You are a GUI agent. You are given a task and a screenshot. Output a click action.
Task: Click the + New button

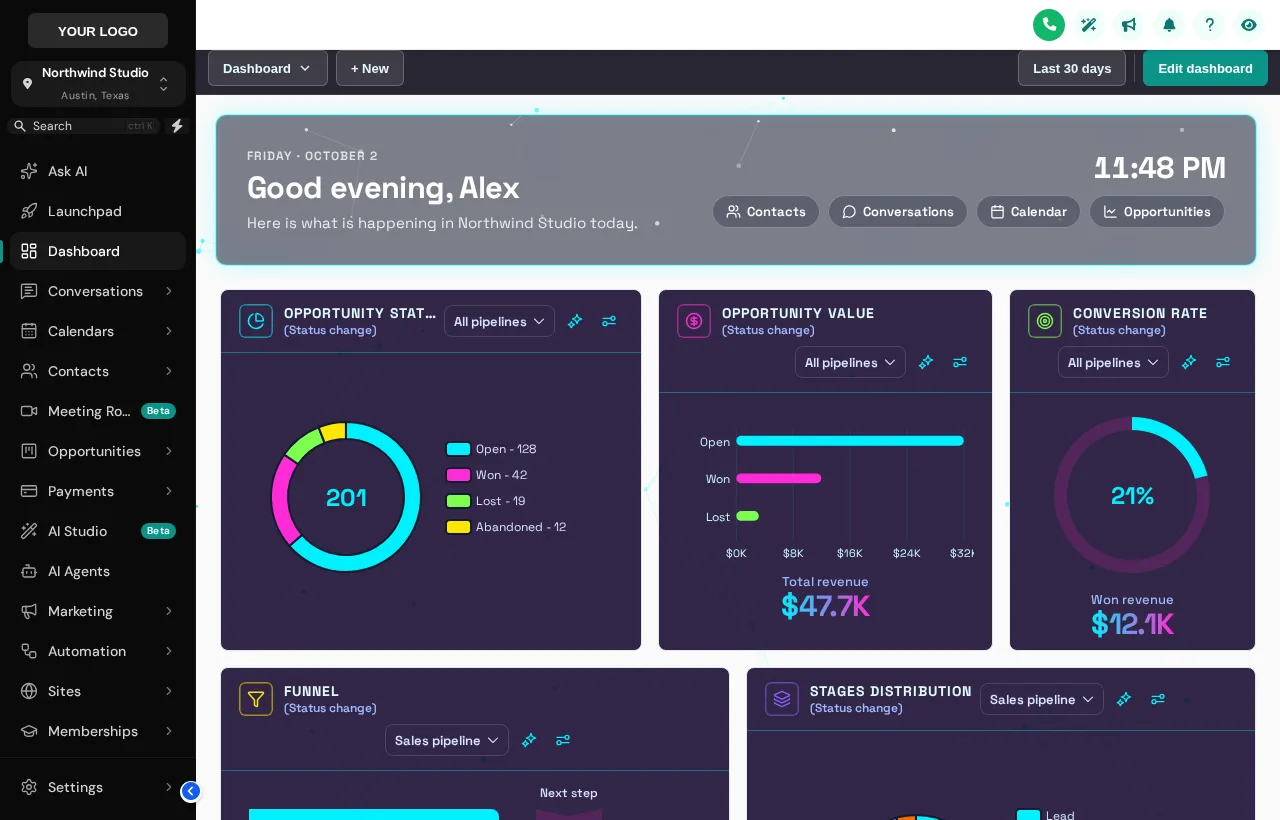point(370,68)
